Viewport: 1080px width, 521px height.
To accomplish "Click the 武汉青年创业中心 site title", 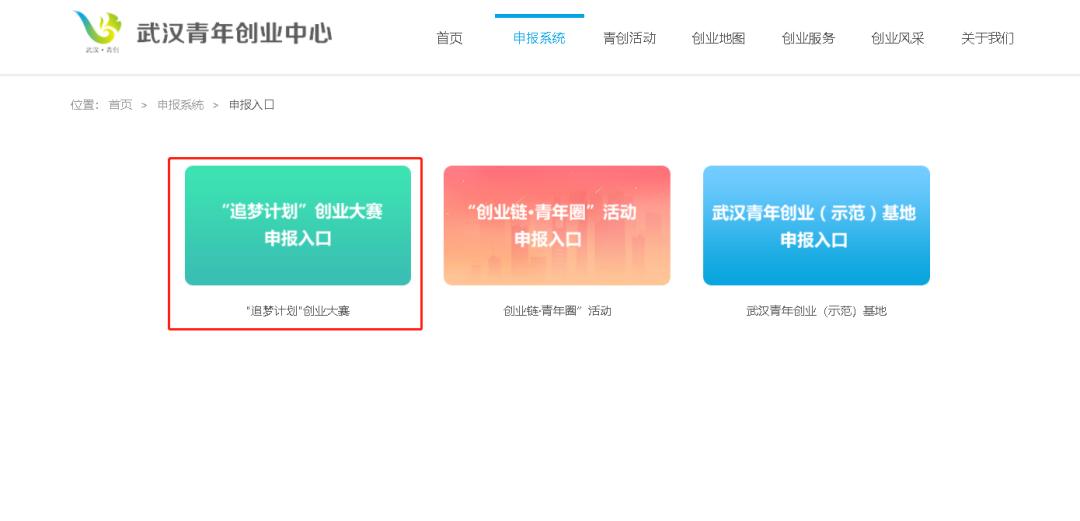I will (x=234, y=33).
